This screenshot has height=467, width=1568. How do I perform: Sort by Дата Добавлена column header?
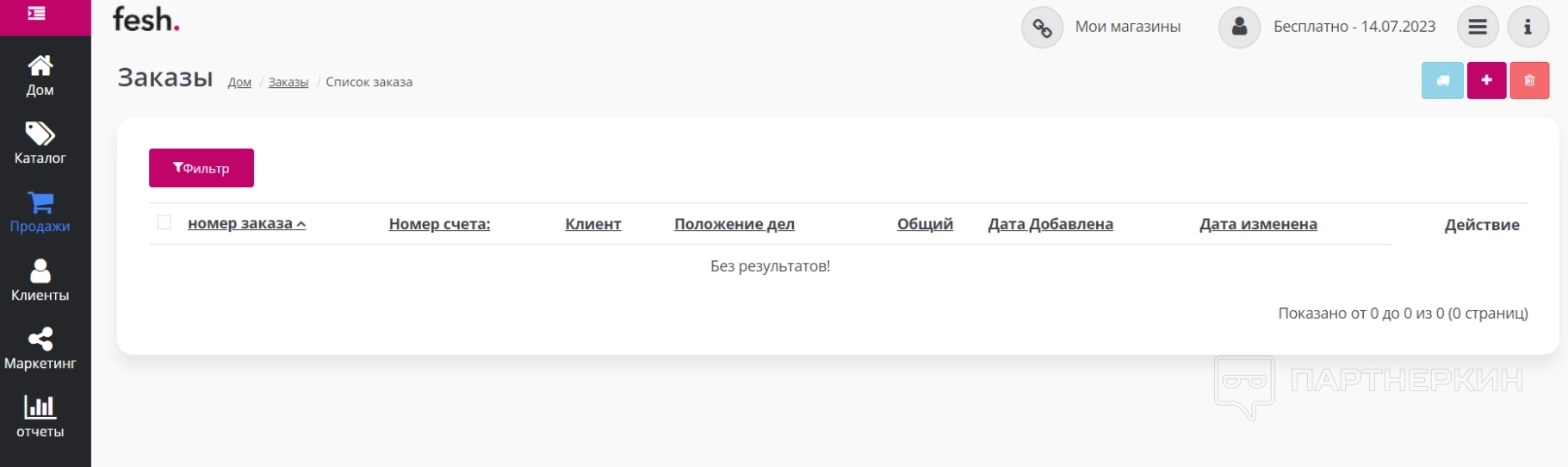(1050, 224)
